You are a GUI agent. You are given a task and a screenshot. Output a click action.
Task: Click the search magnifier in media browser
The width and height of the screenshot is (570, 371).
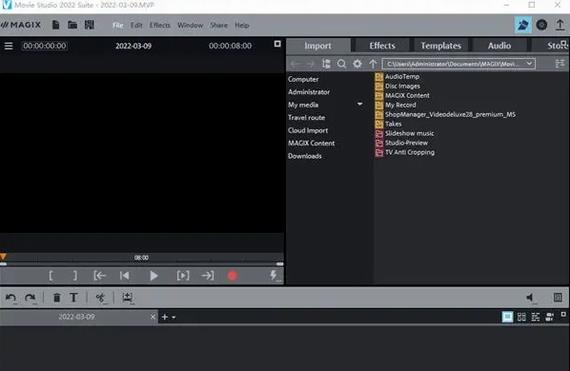(x=341, y=64)
